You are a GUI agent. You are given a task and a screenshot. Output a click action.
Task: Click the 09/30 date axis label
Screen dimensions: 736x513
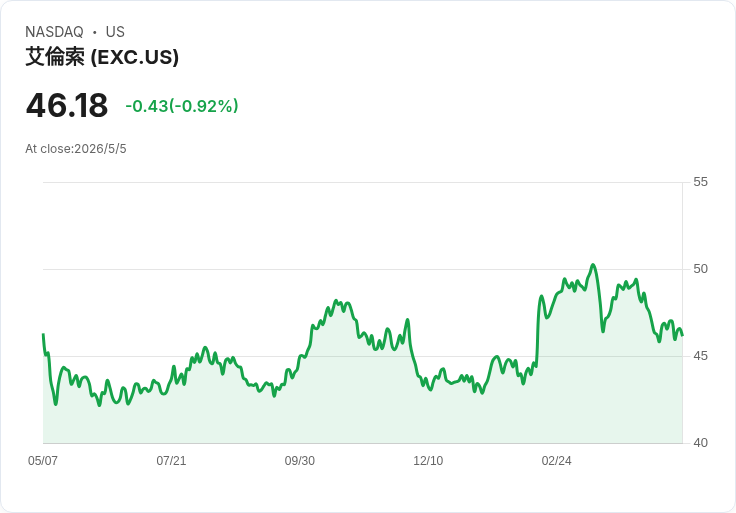(x=299, y=460)
